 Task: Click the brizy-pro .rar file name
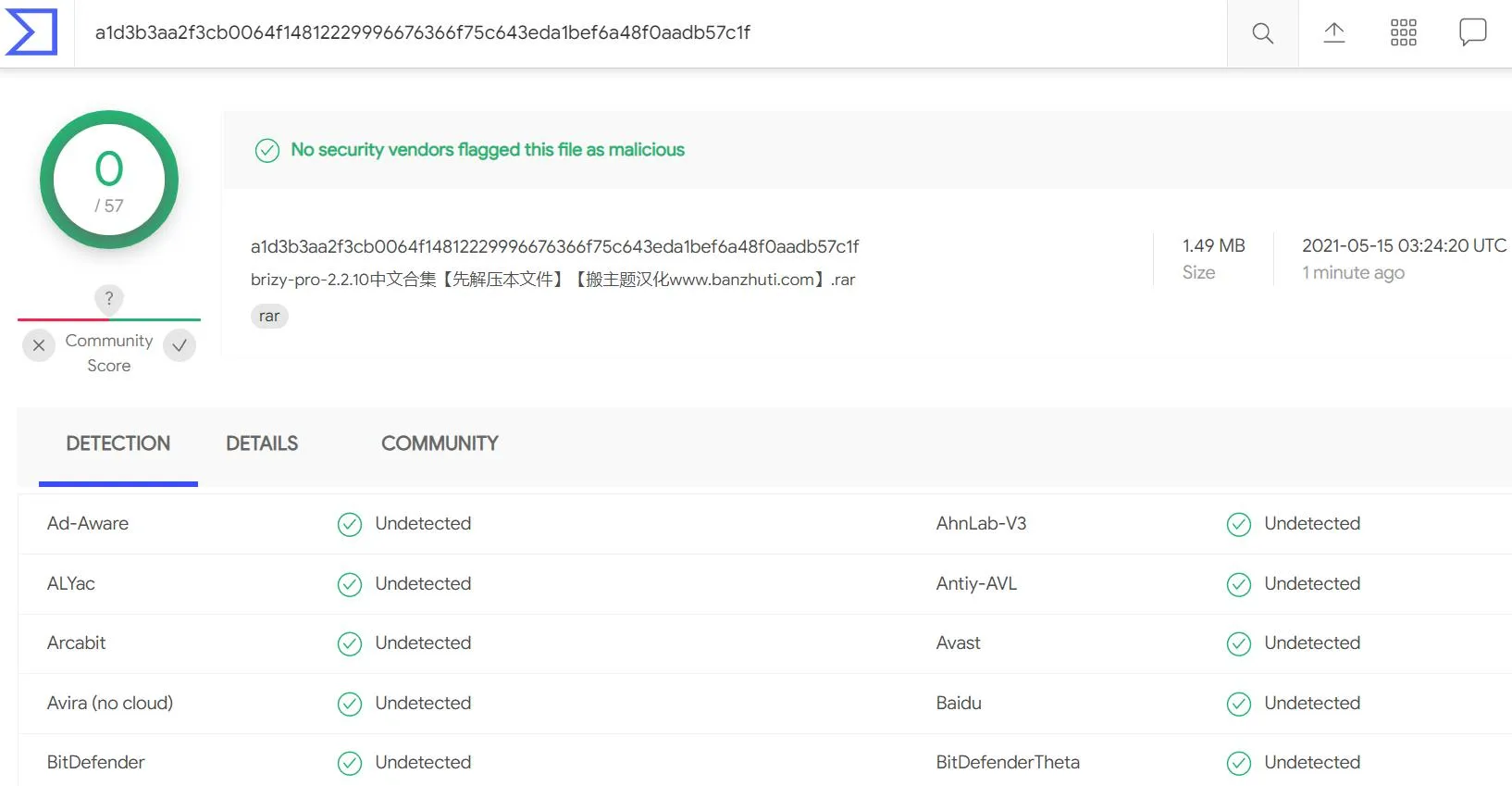click(552, 280)
